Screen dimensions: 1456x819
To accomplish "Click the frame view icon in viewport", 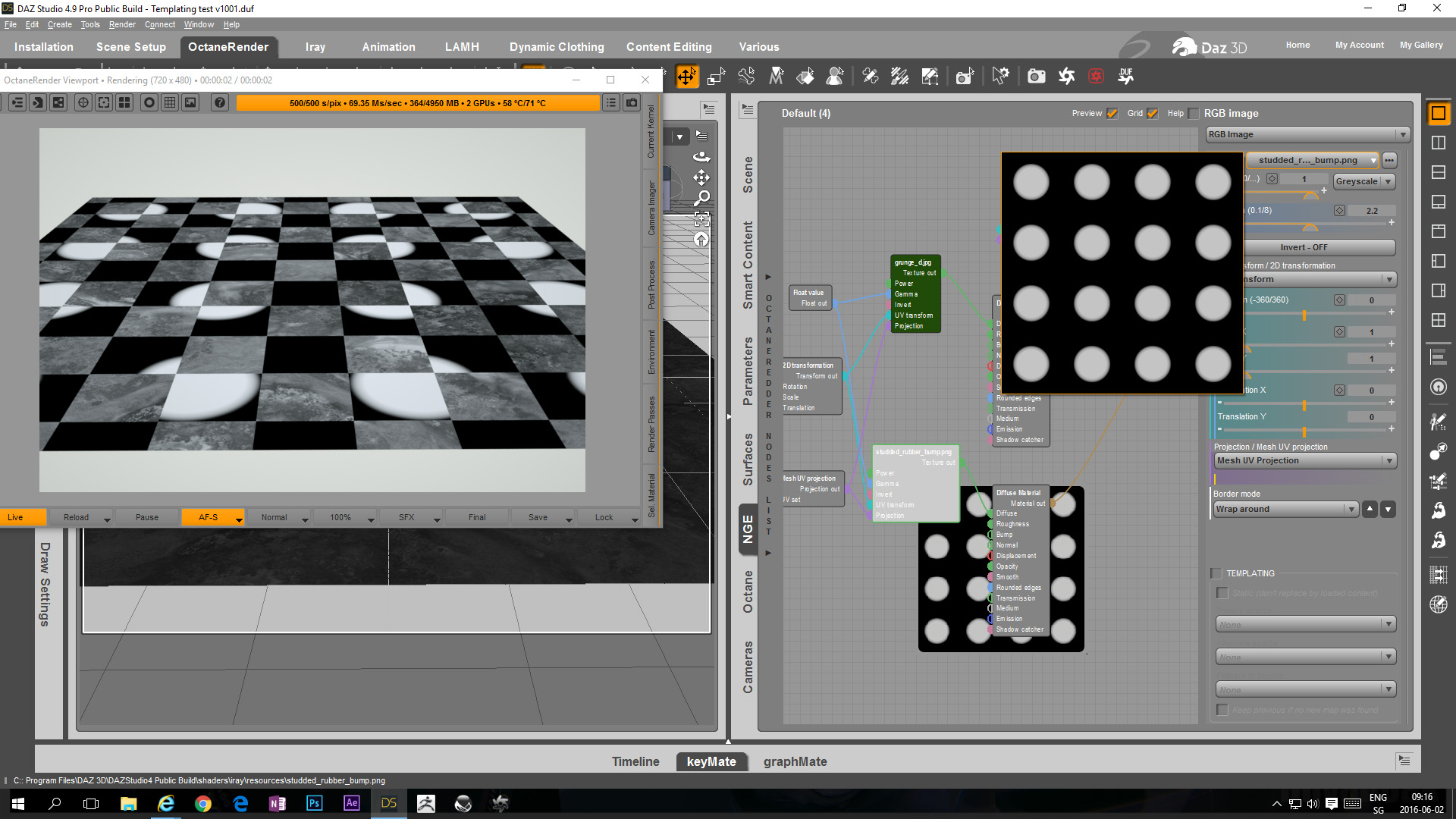I will coord(702,219).
